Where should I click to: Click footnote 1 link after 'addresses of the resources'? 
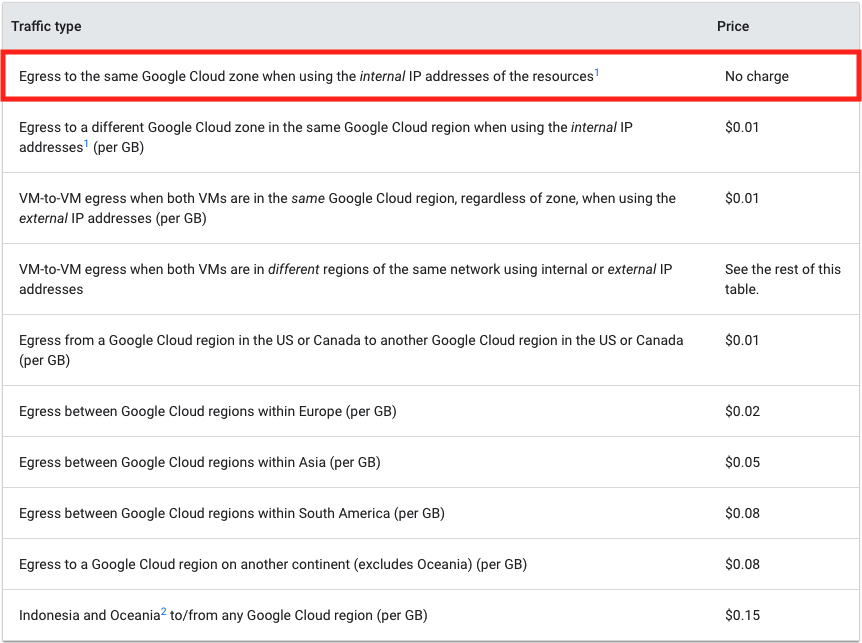[x=596, y=73]
